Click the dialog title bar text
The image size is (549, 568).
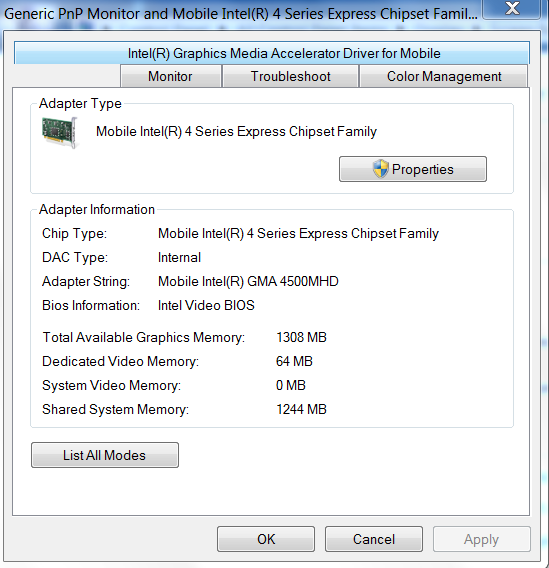(241, 14)
